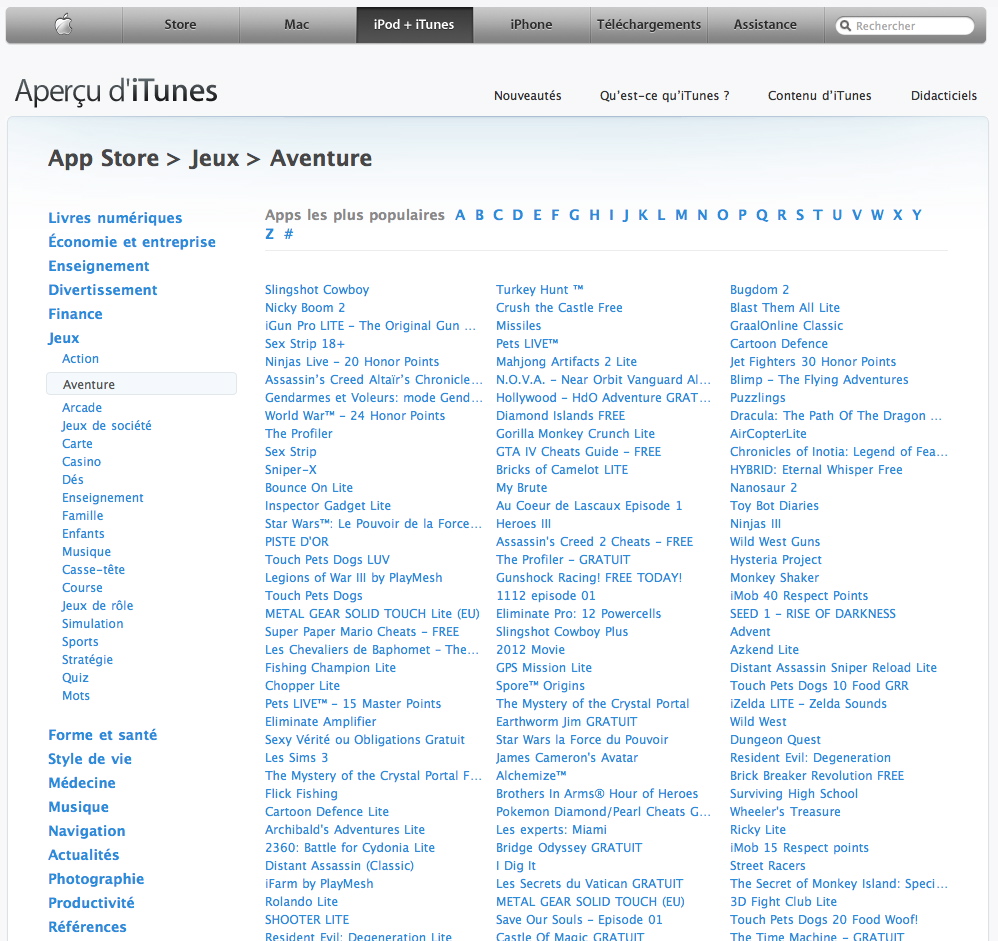Screen dimensions: 998x941
Task: Open the Heroes III app
Action: tap(523, 523)
